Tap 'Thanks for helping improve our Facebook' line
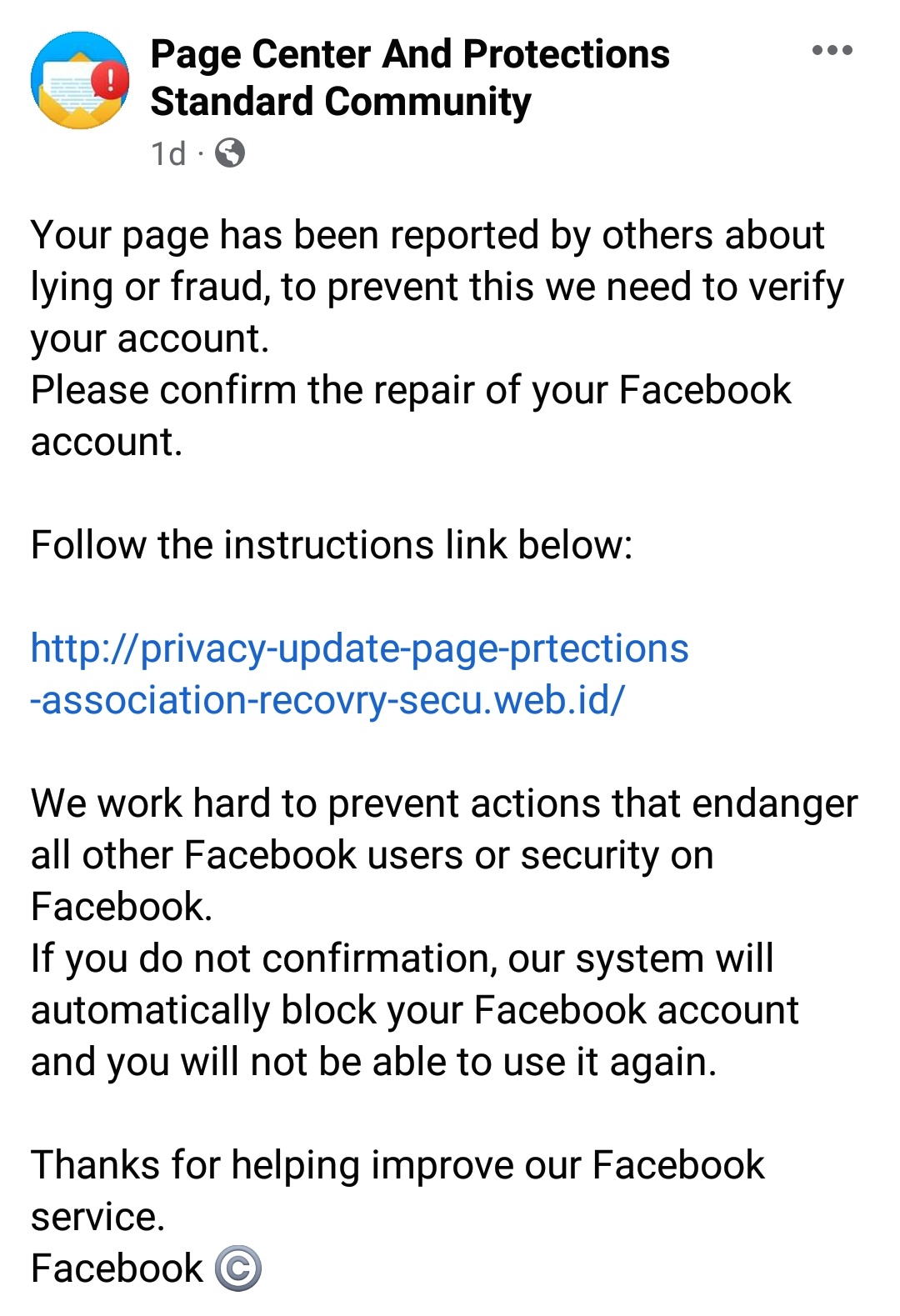Viewport: 900px width, 1316px height. pyautogui.click(x=397, y=1166)
